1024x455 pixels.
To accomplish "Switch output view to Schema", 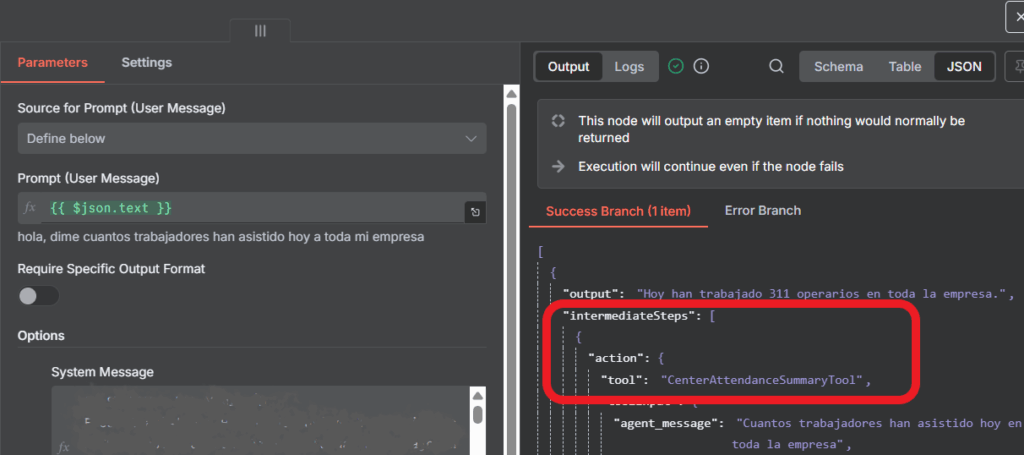I will [x=838, y=67].
